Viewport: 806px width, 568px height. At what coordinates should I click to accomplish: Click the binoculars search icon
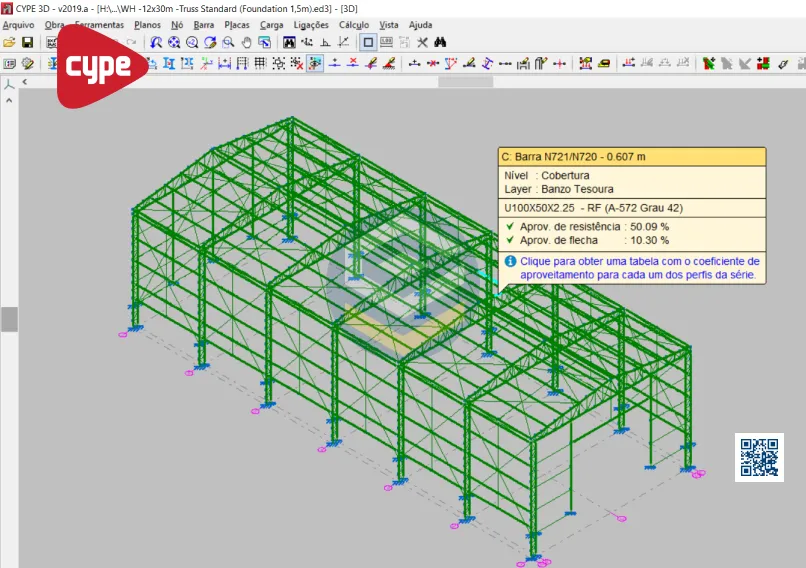tap(440, 43)
